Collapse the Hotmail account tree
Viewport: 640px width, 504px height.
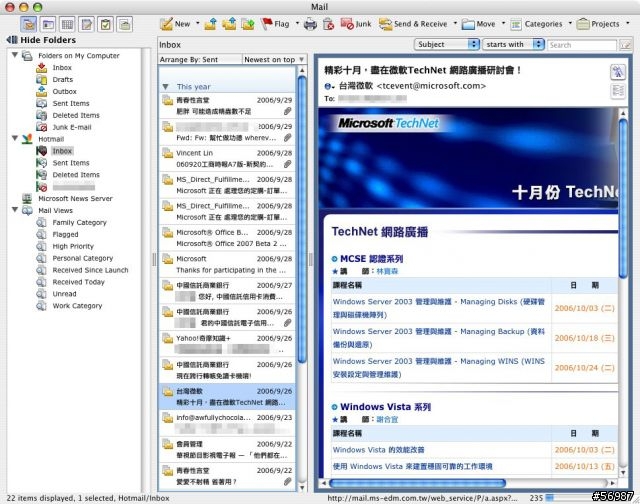point(15,138)
